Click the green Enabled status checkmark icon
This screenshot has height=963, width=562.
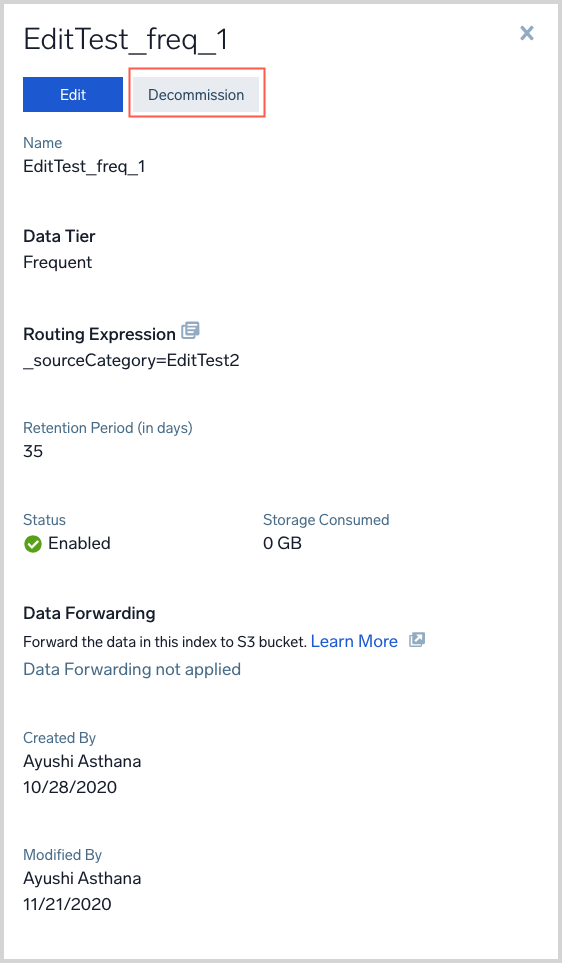[33, 544]
